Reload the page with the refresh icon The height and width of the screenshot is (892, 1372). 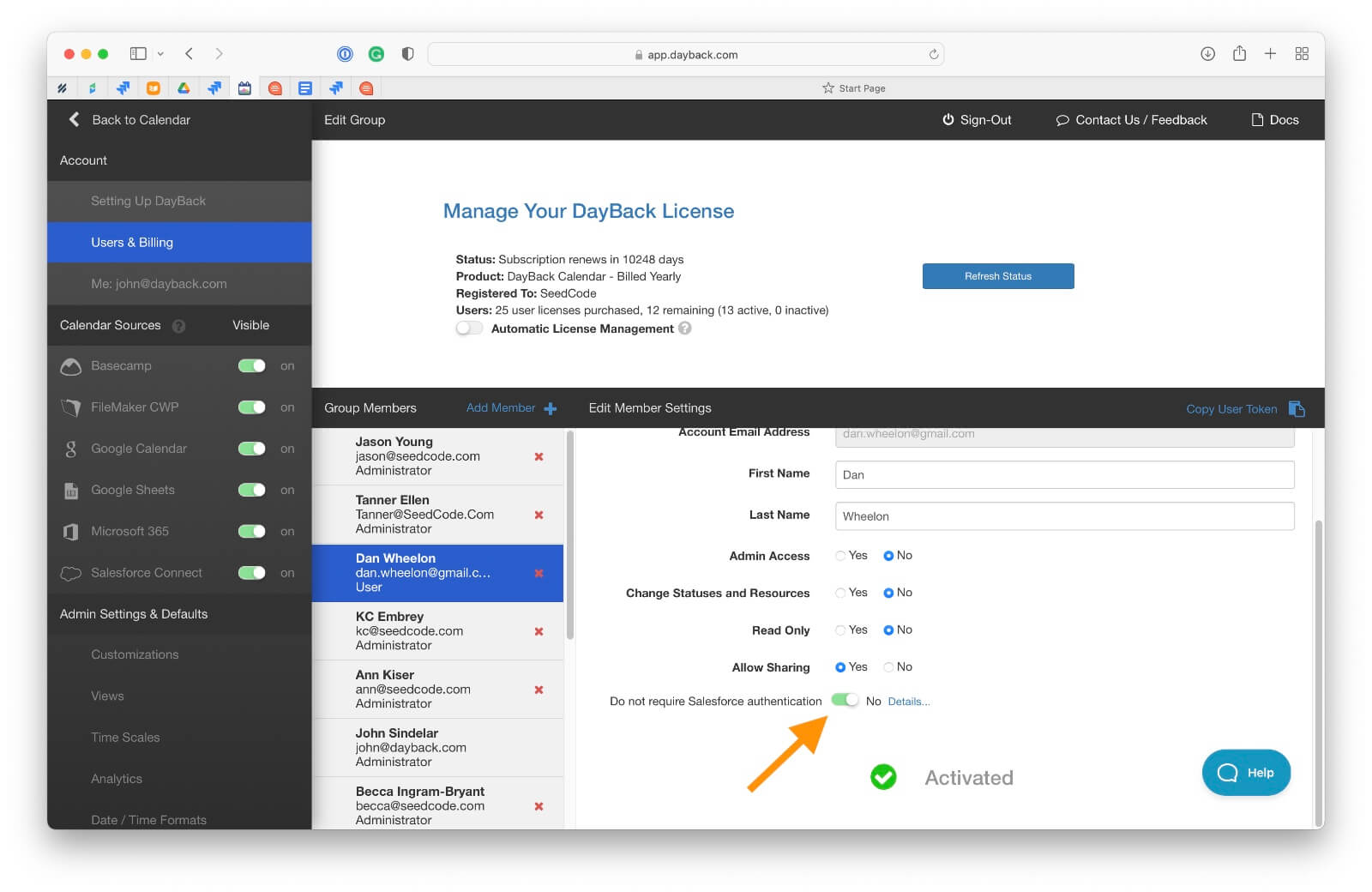(934, 54)
